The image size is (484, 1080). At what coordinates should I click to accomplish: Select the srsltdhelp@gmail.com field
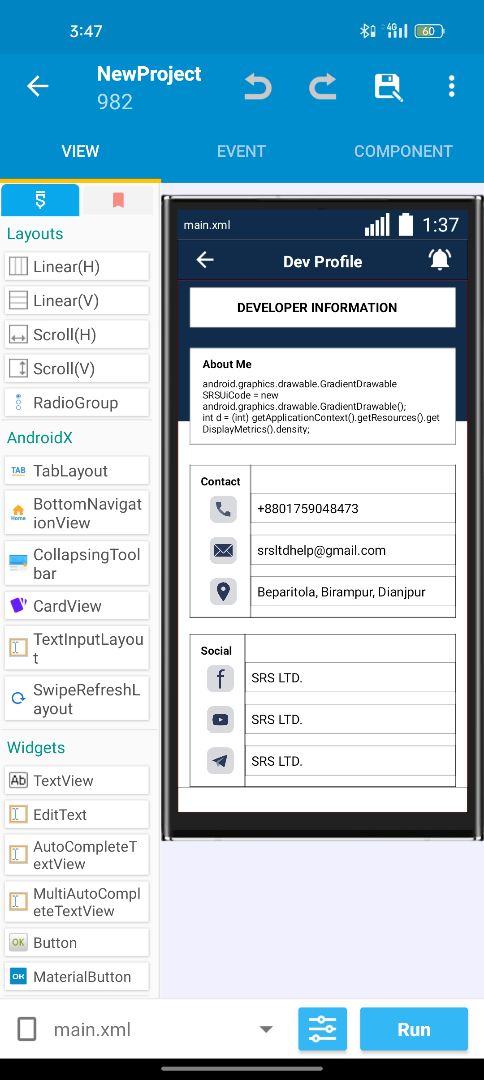coord(353,550)
